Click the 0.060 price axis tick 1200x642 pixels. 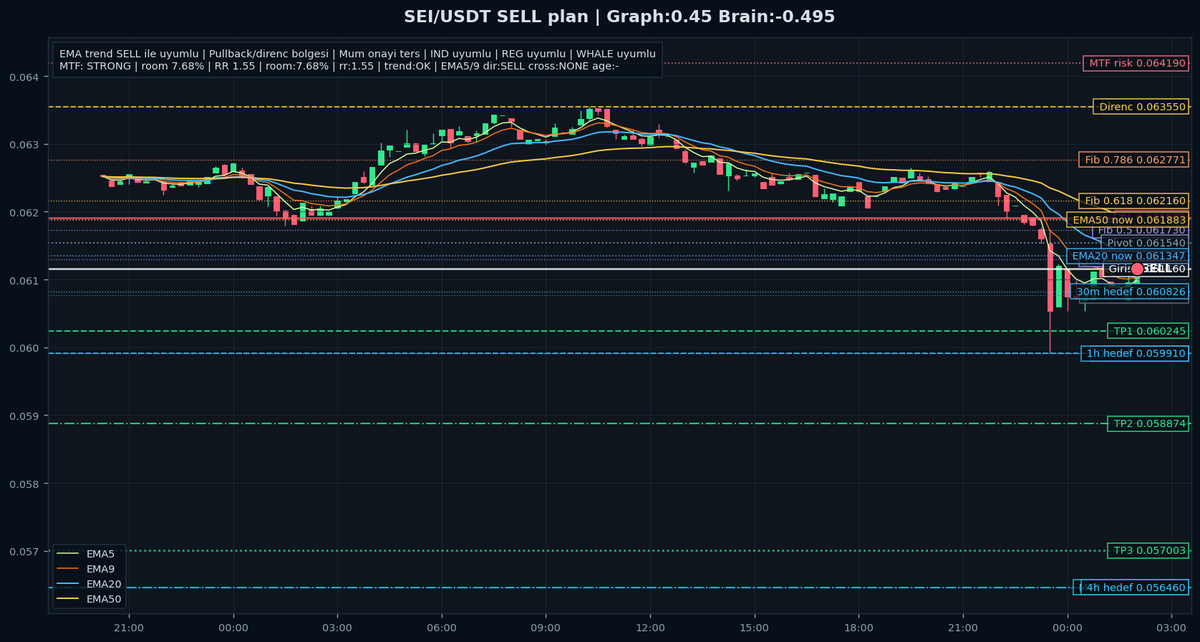(x=22, y=348)
